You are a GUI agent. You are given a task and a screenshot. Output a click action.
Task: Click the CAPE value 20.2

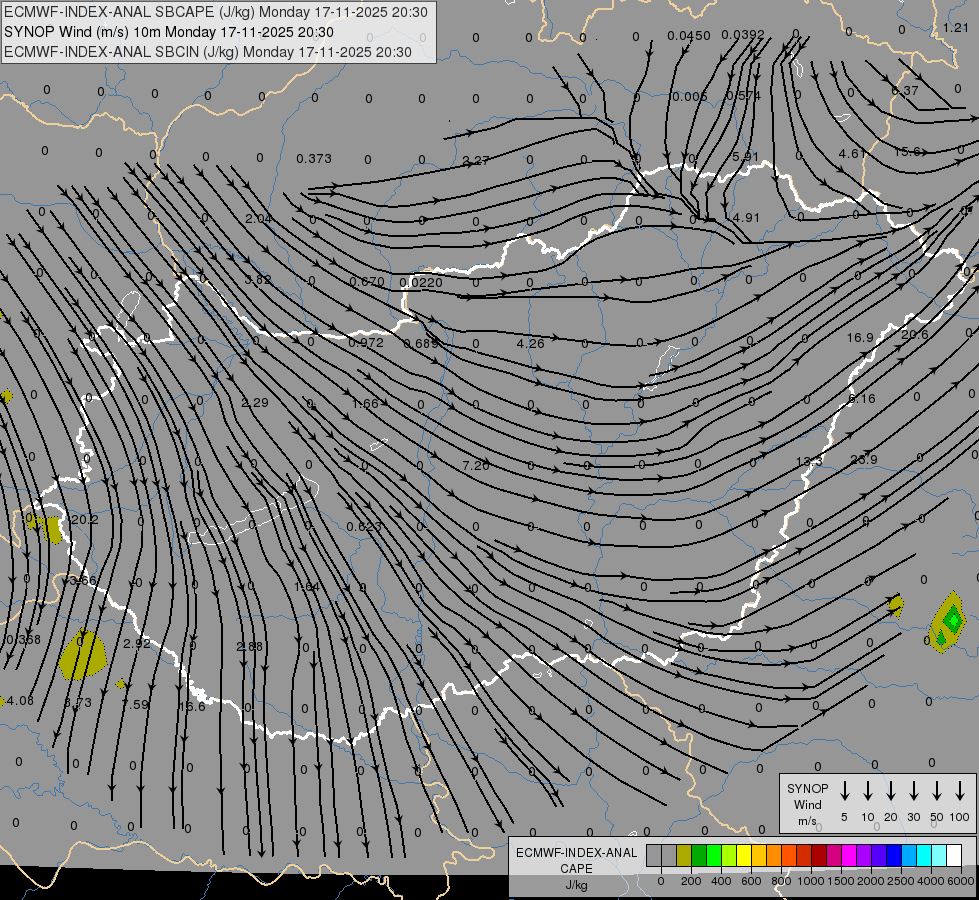click(x=85, y=520)
